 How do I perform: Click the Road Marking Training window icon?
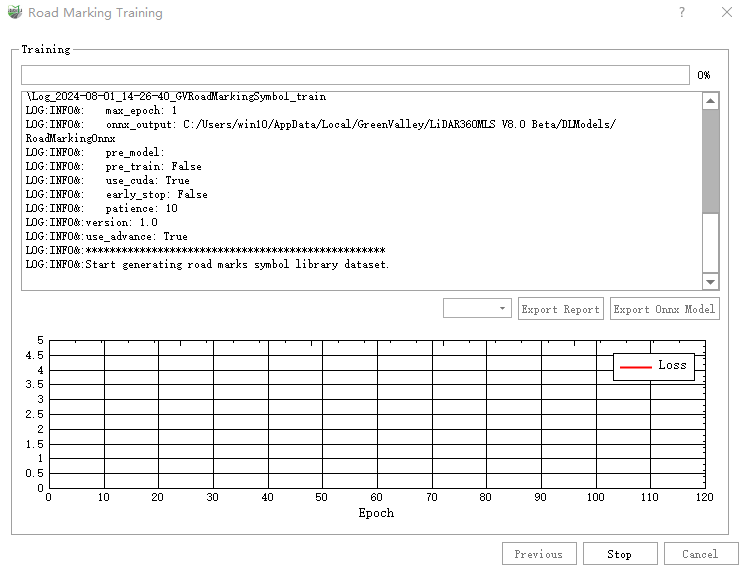click(x=13, y=13)
